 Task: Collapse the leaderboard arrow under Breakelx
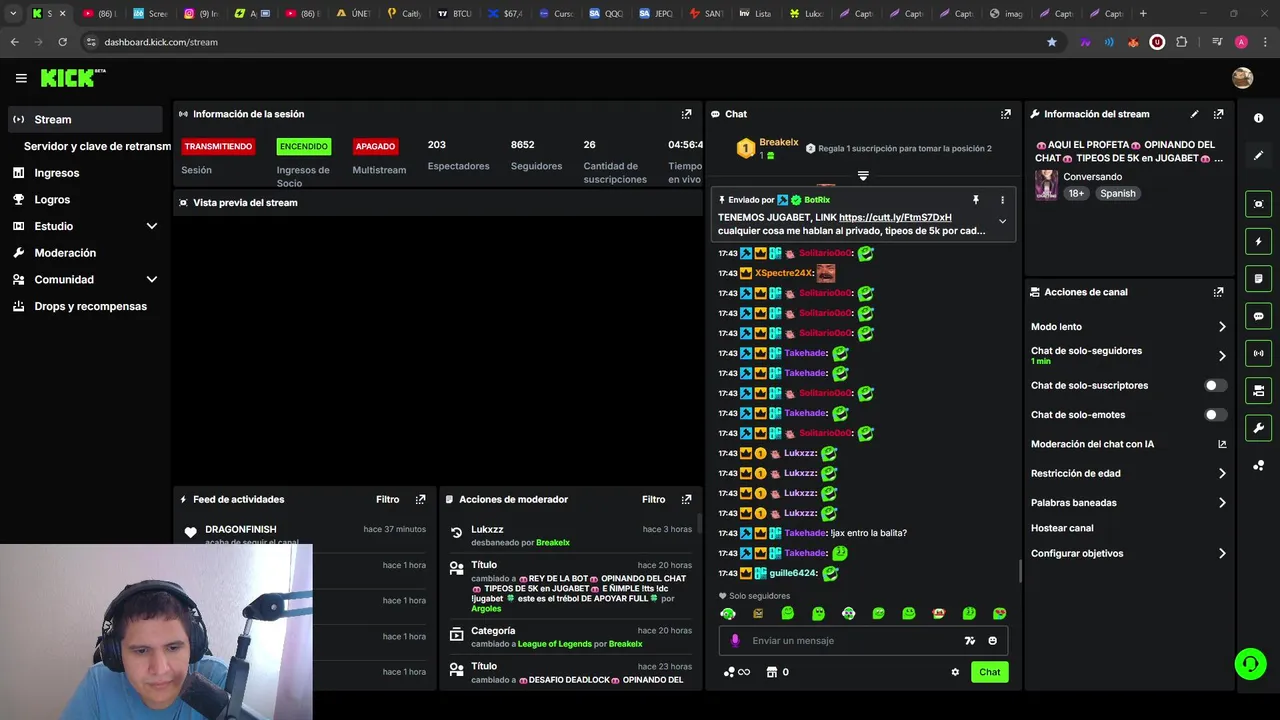863,176
